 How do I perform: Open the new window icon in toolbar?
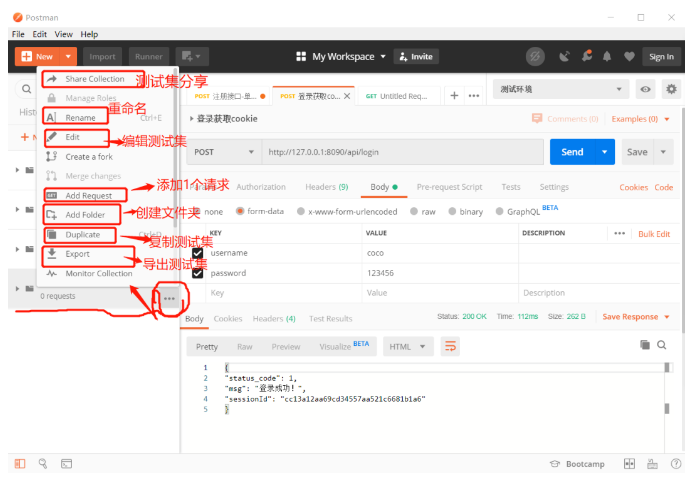(x=192, y=56)
